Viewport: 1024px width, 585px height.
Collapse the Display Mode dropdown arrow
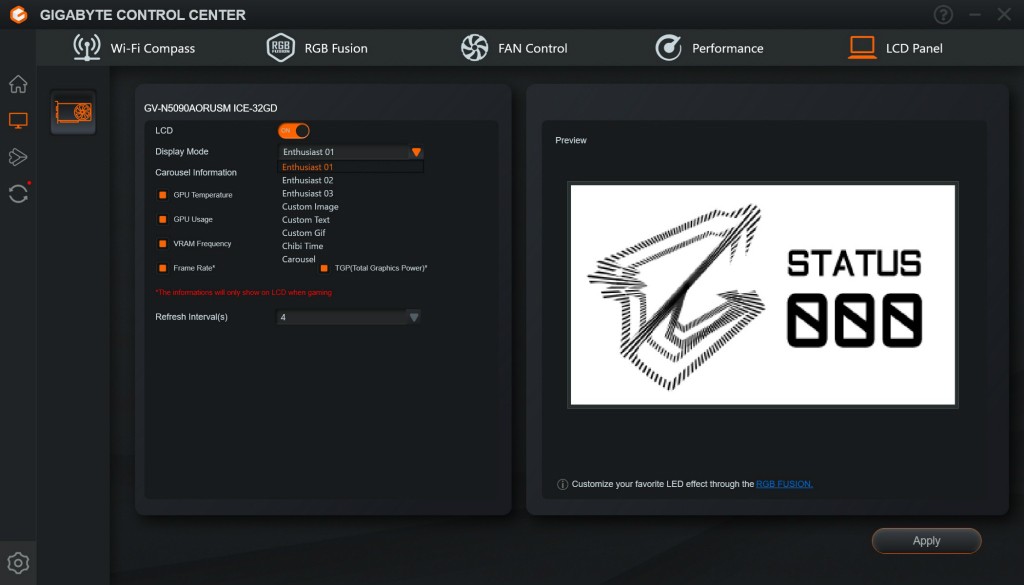(416, 152)
